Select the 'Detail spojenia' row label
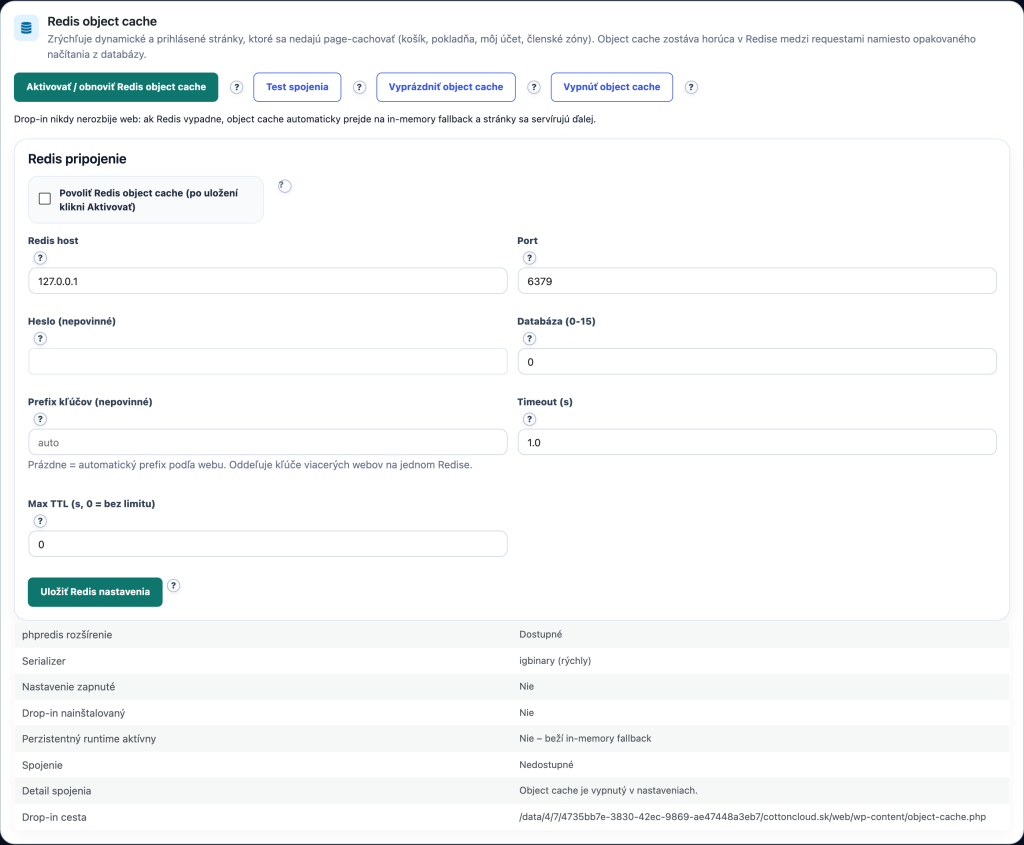 point(57,791)
